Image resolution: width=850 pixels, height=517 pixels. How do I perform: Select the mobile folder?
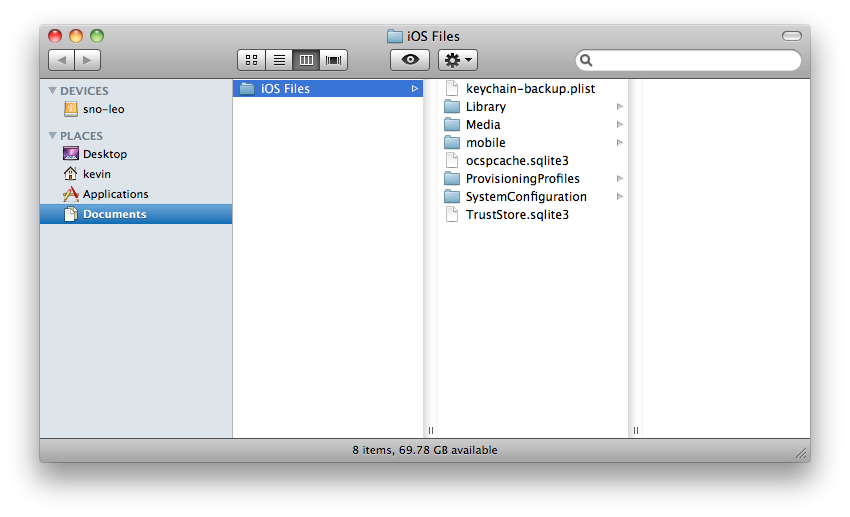click(x=532, y=143)
